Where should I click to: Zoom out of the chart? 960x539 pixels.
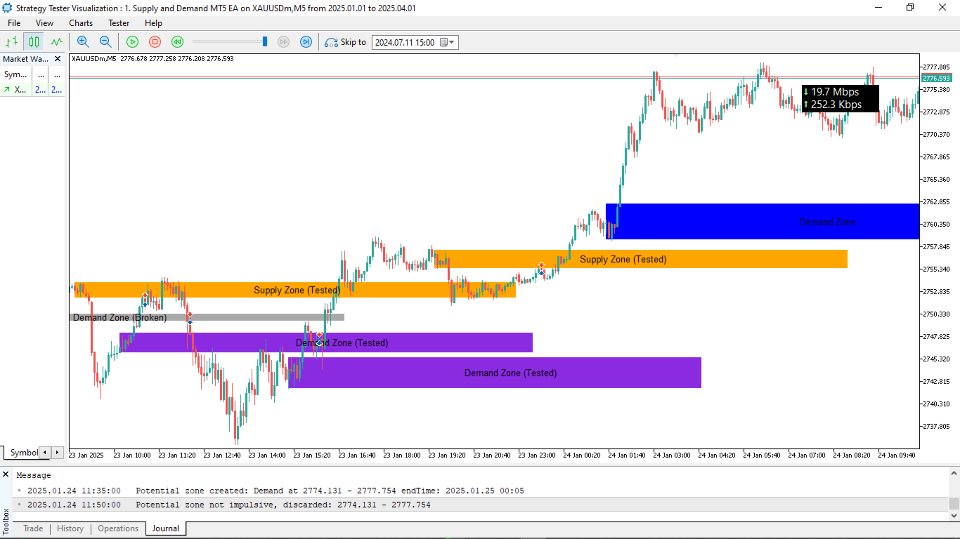(105, 42)
